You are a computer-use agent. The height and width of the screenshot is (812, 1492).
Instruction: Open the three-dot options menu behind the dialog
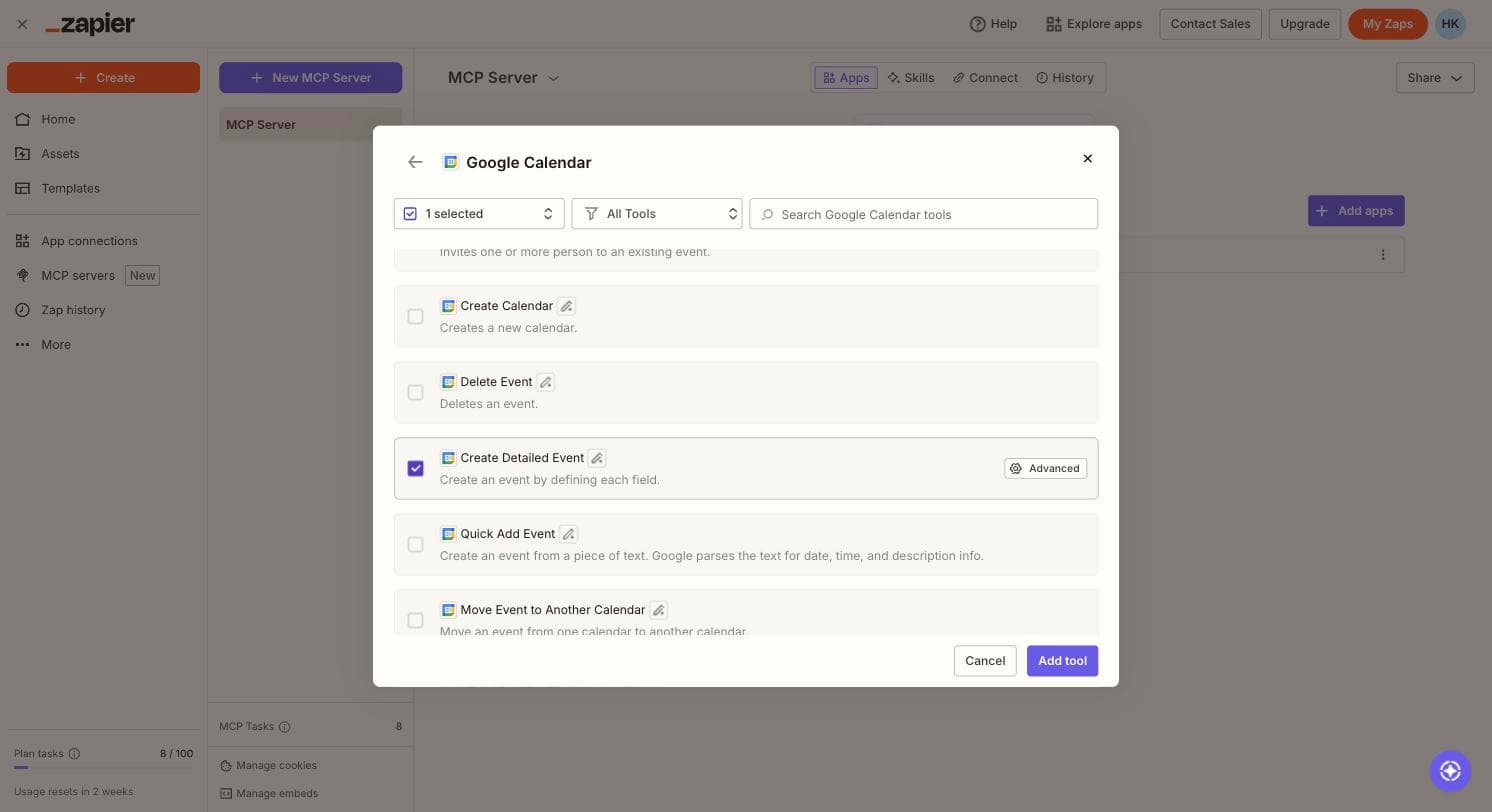1383,255
